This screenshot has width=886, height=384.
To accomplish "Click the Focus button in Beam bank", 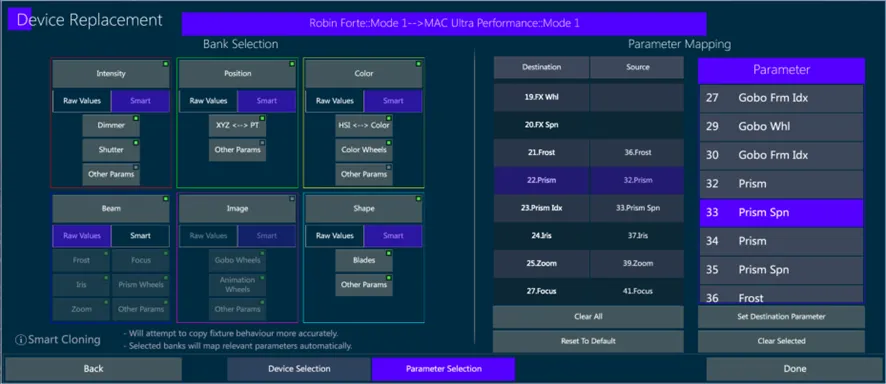I will [141, 261].
